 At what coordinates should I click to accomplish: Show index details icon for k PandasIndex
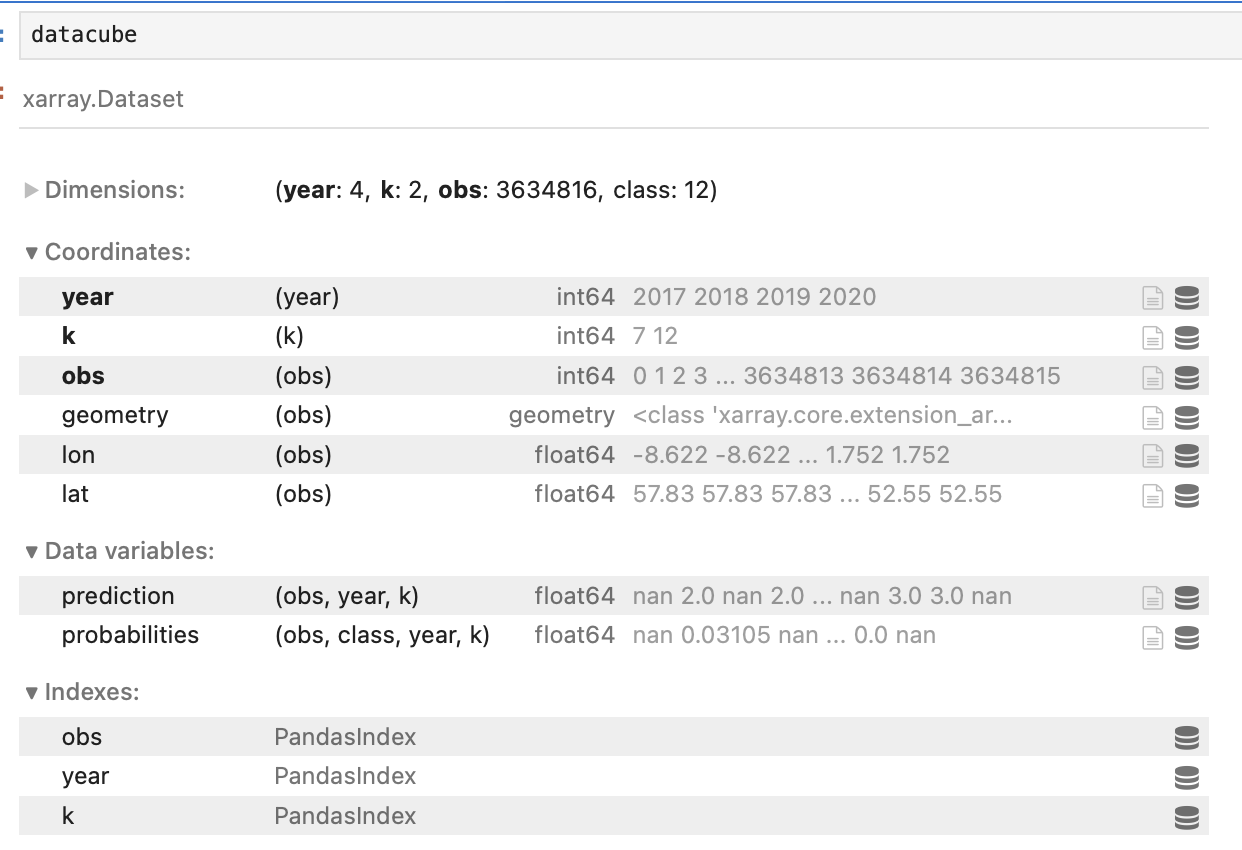(1186, 817)
